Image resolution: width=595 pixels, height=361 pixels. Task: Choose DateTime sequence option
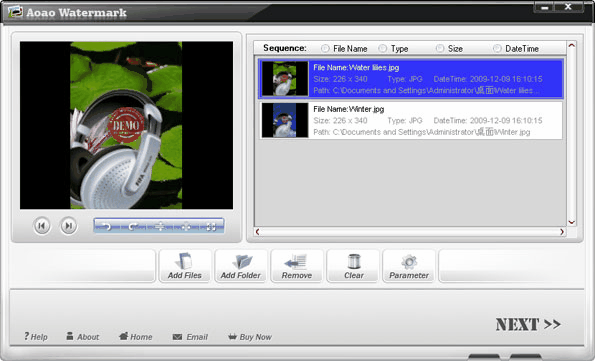[x=497, y=49]
